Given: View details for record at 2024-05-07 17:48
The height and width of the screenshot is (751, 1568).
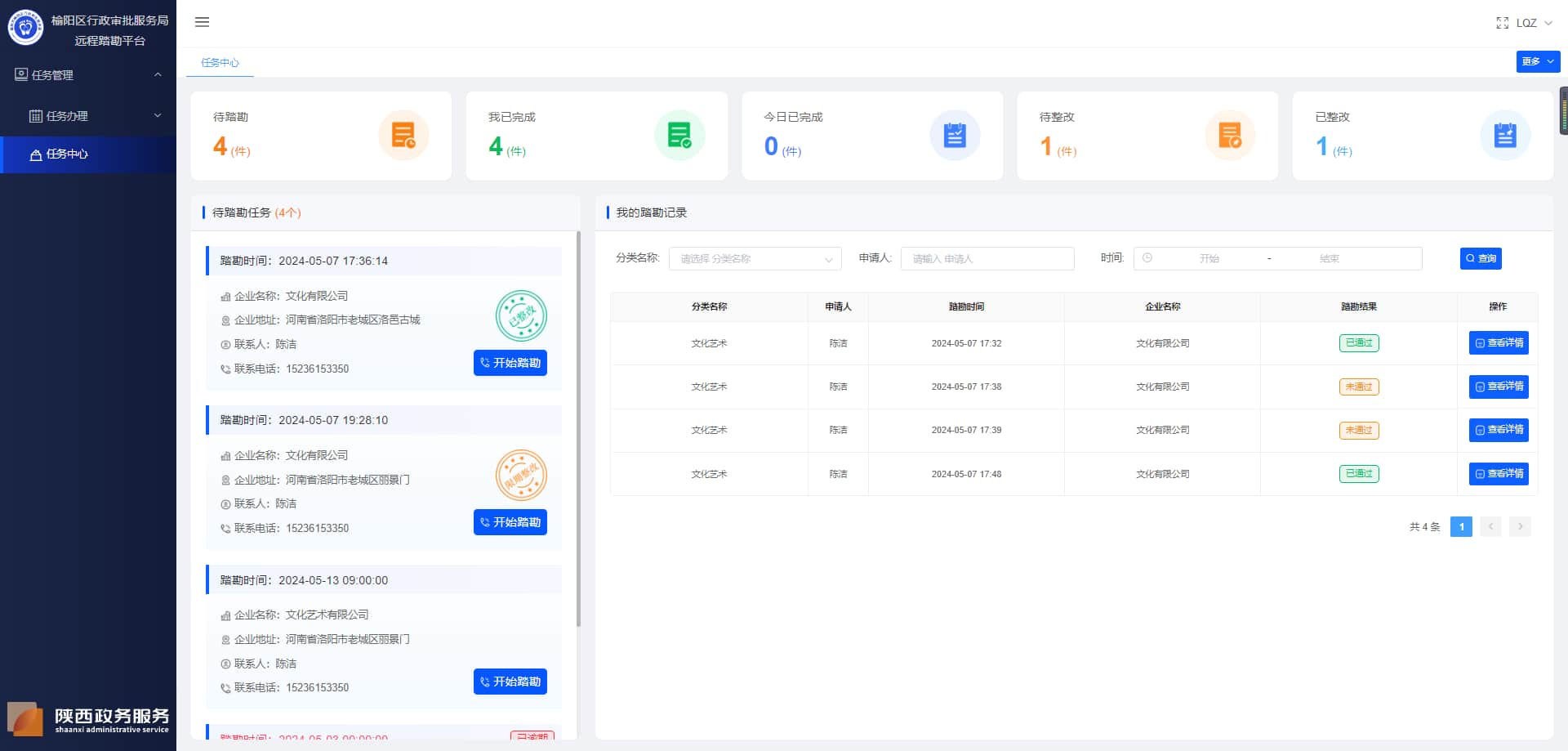Looking at the screenshot, I should [1499, 474].
